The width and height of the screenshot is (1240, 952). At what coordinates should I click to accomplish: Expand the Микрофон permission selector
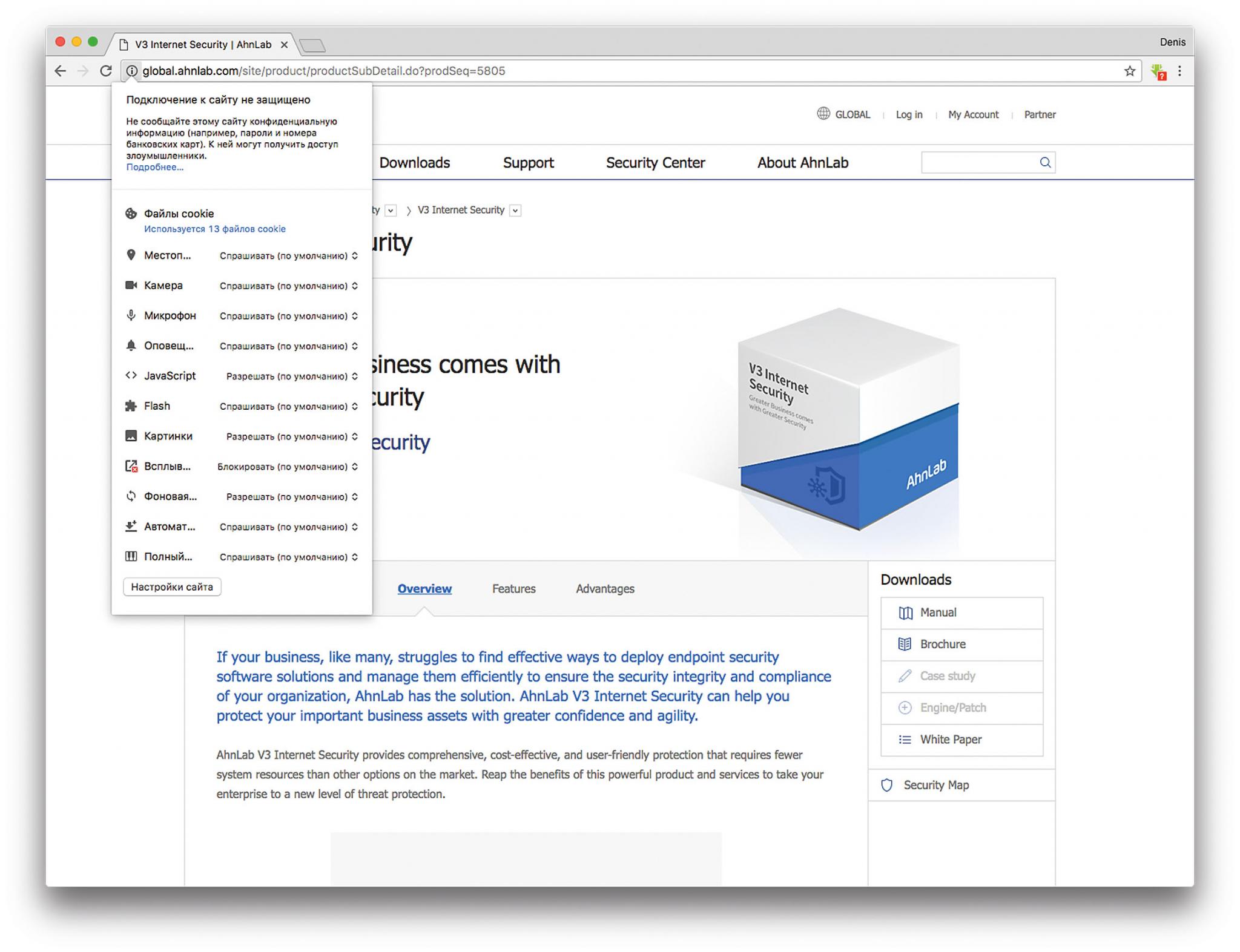coord(289,316)
